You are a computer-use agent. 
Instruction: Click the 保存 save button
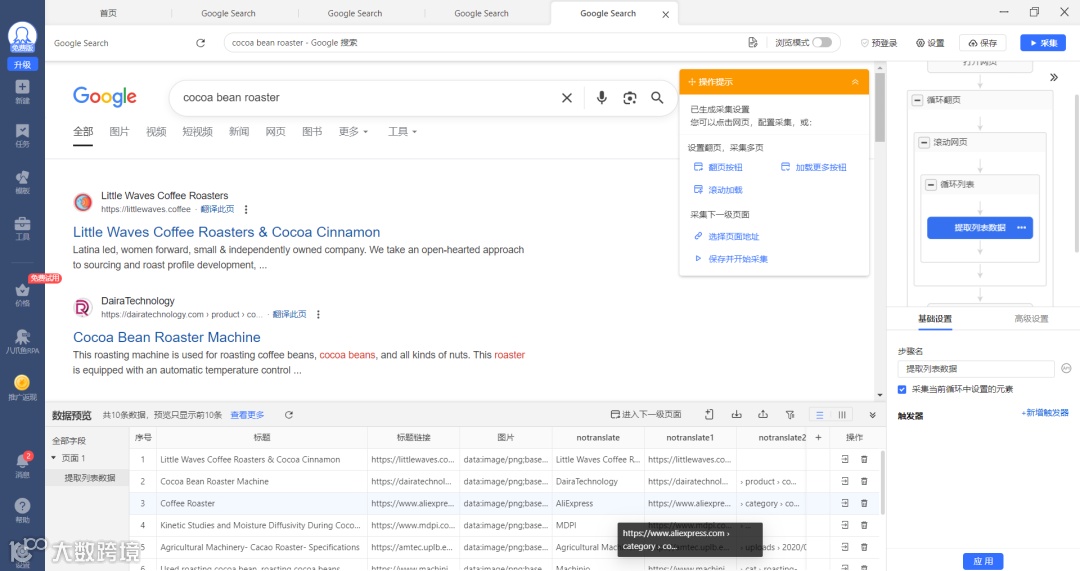pos(983,43)
